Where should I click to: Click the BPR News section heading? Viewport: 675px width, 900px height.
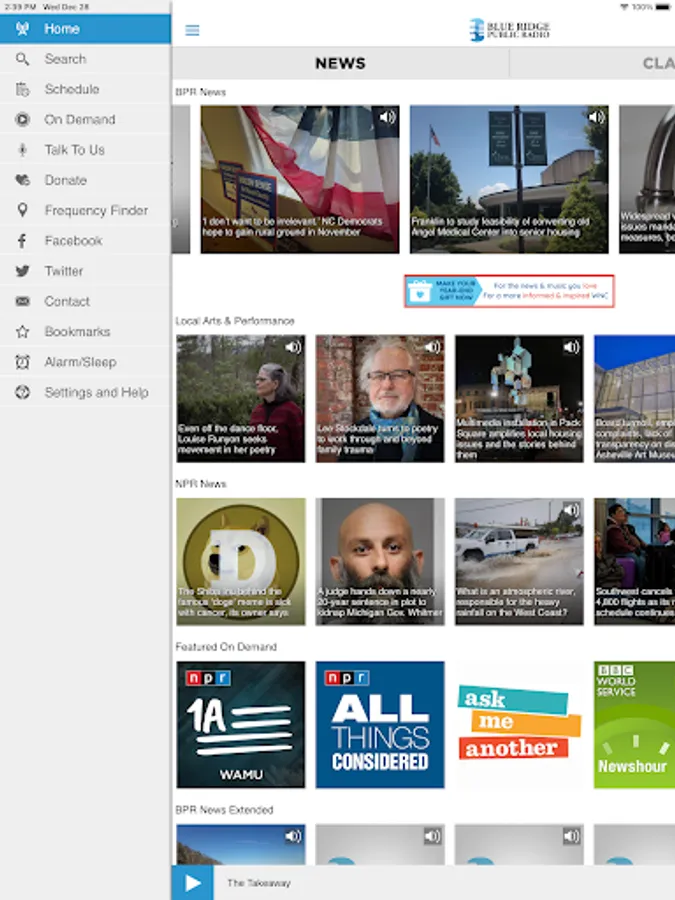click(x=200, y=92)
